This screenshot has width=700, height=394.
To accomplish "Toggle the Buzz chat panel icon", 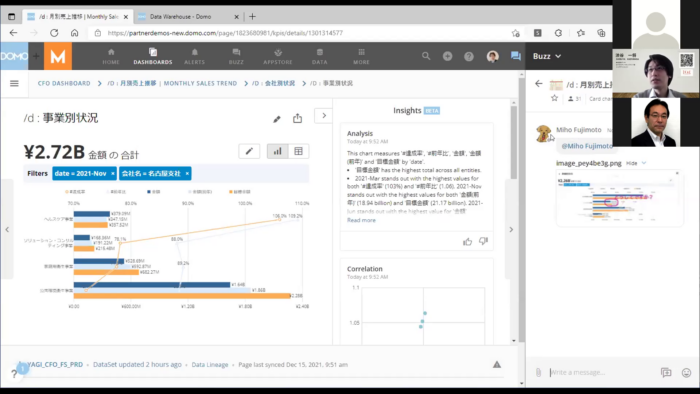I will 516,56.
